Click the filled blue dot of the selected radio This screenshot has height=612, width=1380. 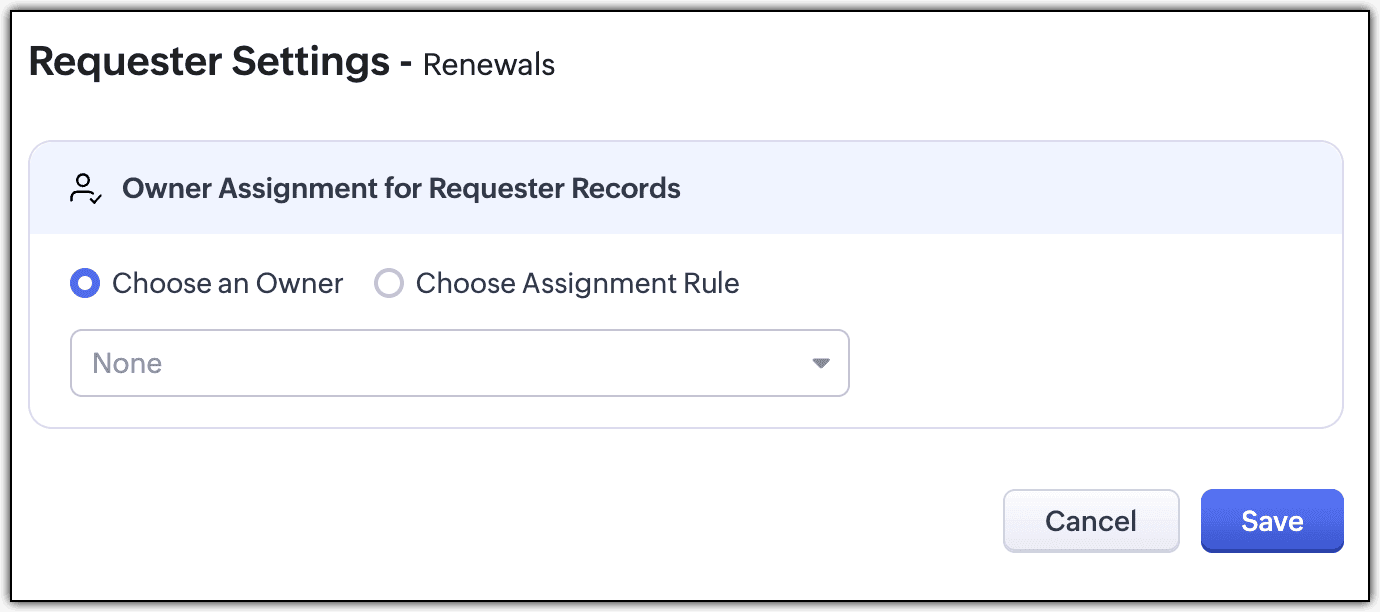[85, 284]
